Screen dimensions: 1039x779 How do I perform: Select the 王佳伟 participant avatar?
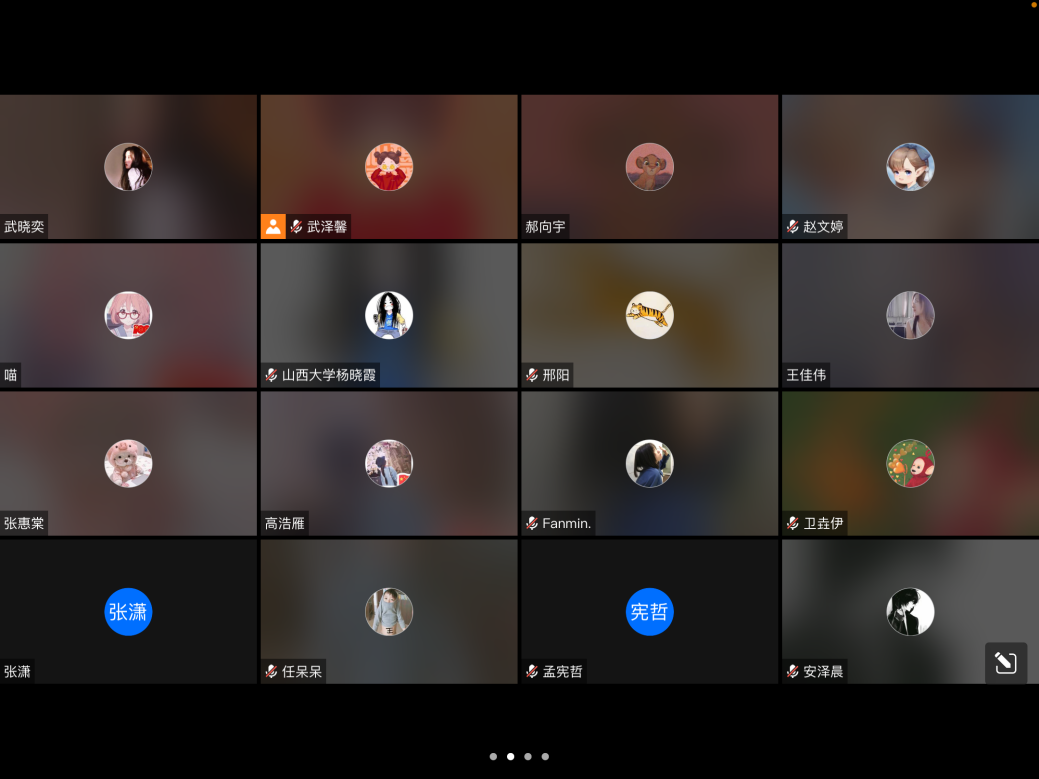(x=910, y=316)
